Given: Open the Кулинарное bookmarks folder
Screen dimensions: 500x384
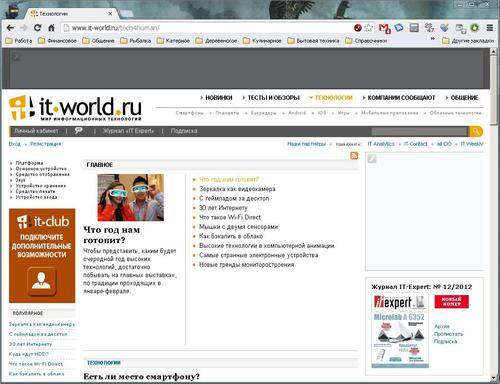Looking at the screenshot, I should (262, 41).
